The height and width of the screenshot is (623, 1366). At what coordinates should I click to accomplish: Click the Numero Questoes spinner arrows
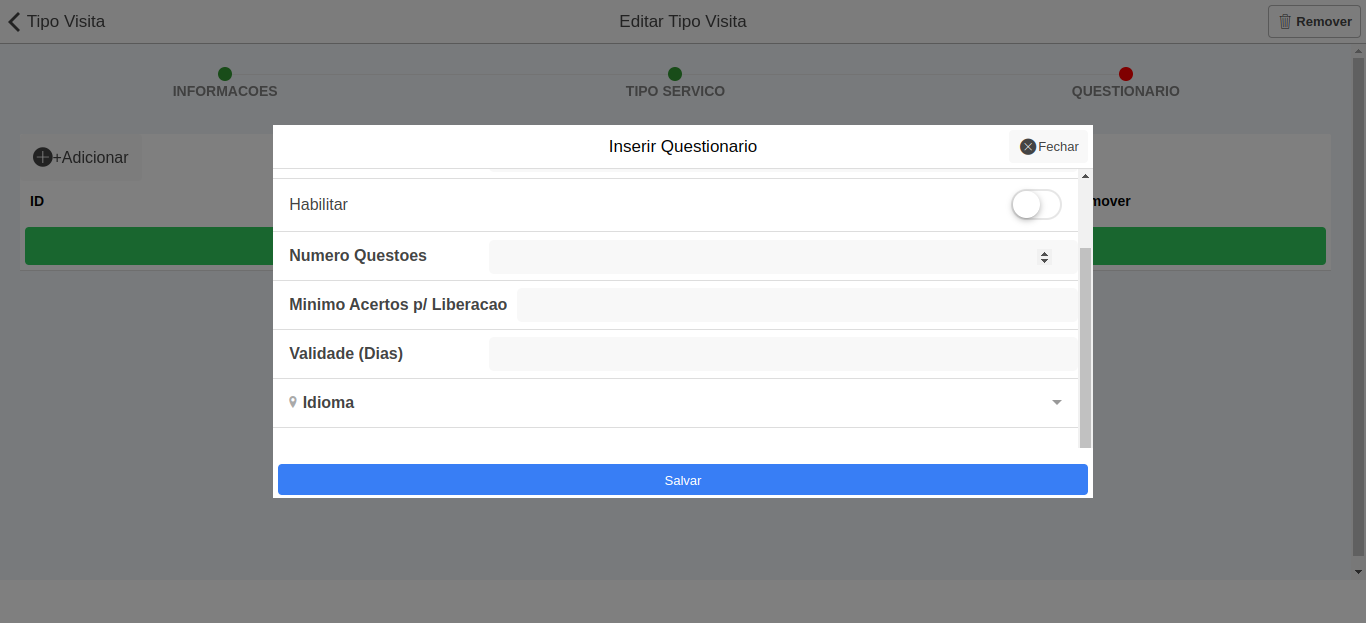pyautogui.click(x=1044, y=257)
